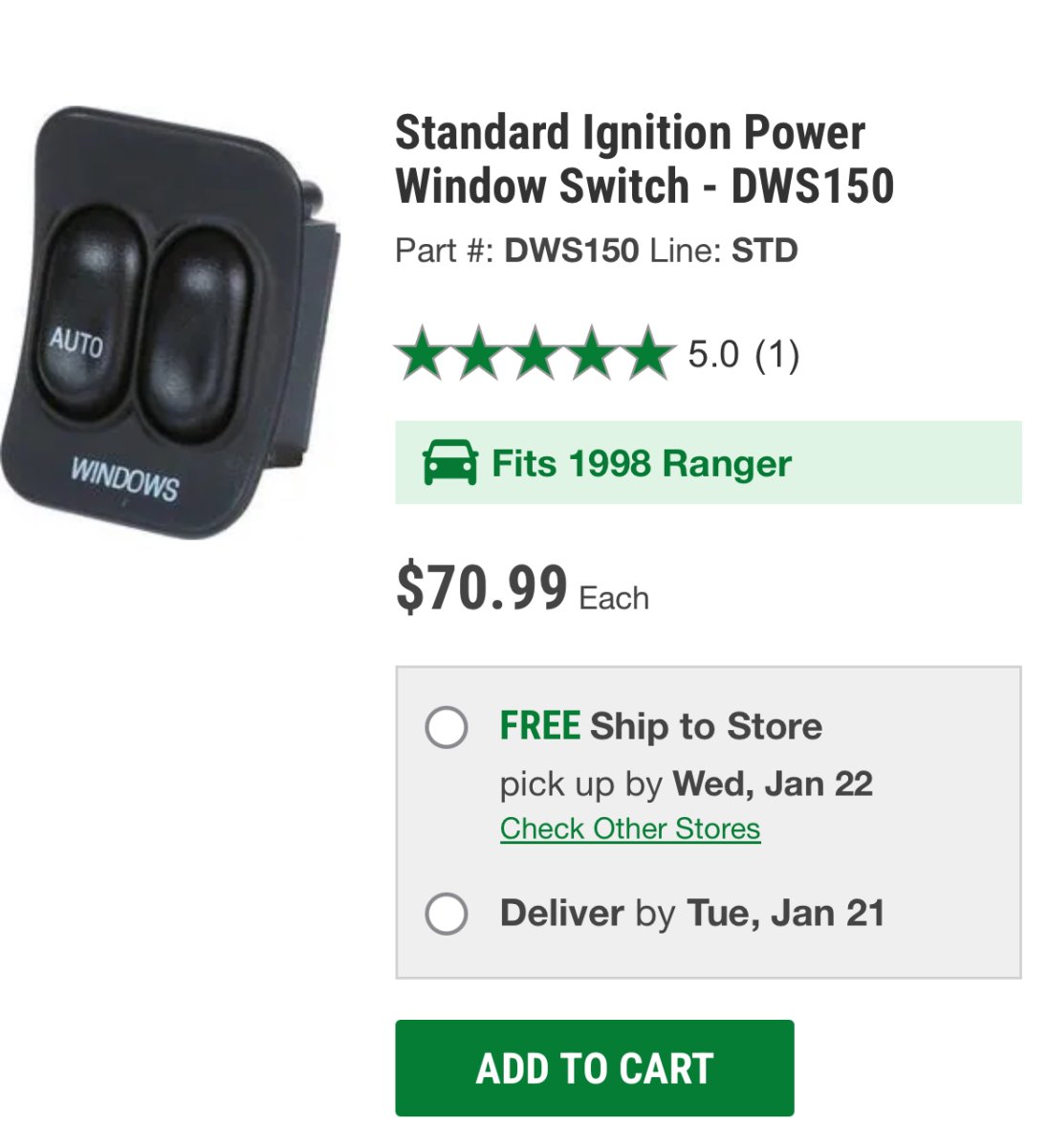Select the Deliver by Tue radio button
Viewport: 1049px width, 1148px height.
[446, 914]
